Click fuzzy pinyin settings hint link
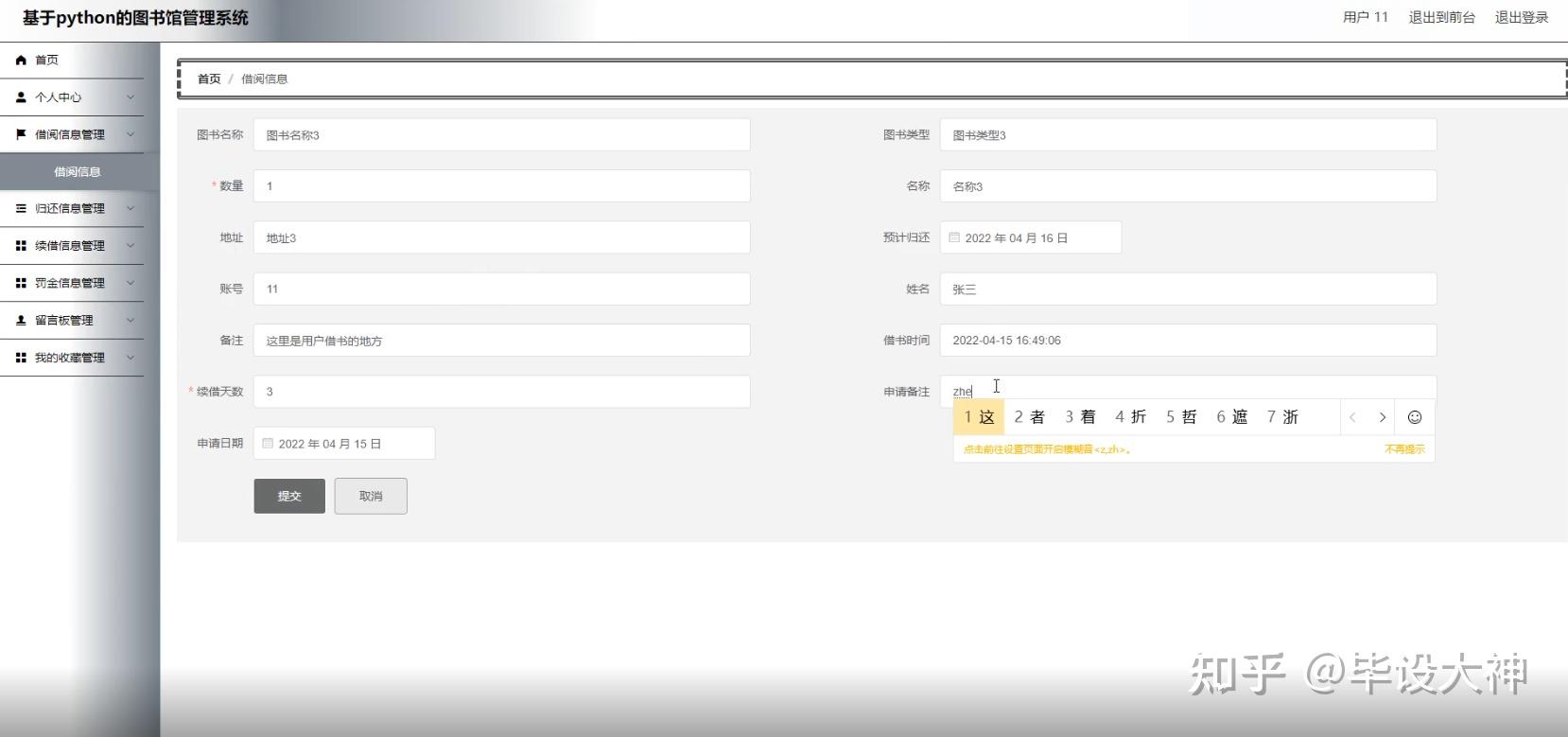1568x737 pixels. tap(1047, 449)
